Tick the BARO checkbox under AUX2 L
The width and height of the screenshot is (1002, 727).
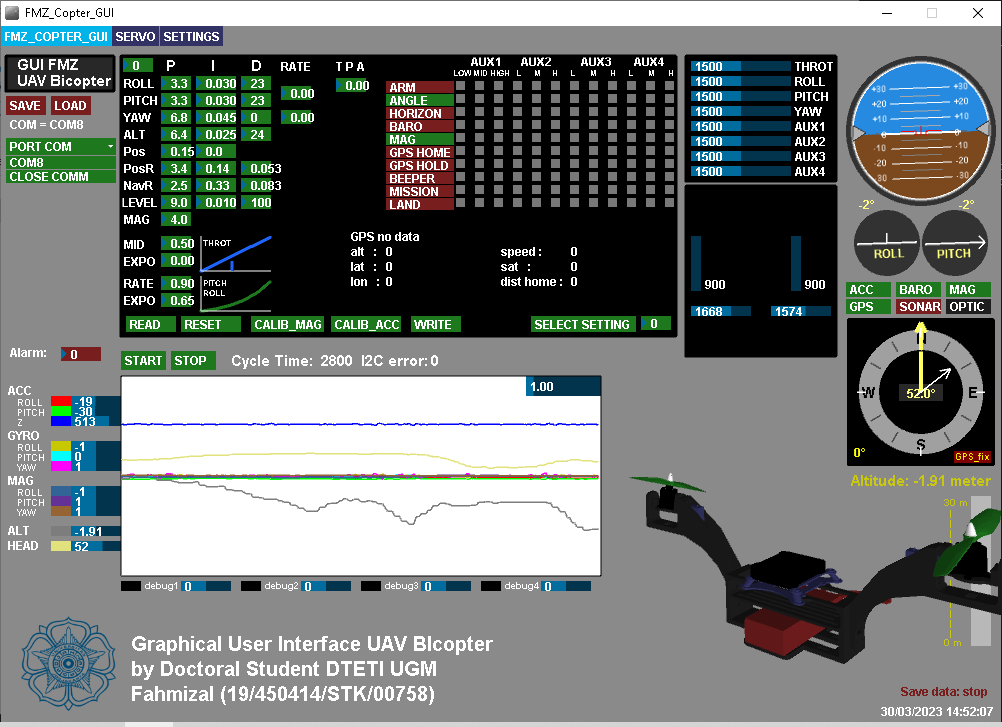tap(518, 126)
